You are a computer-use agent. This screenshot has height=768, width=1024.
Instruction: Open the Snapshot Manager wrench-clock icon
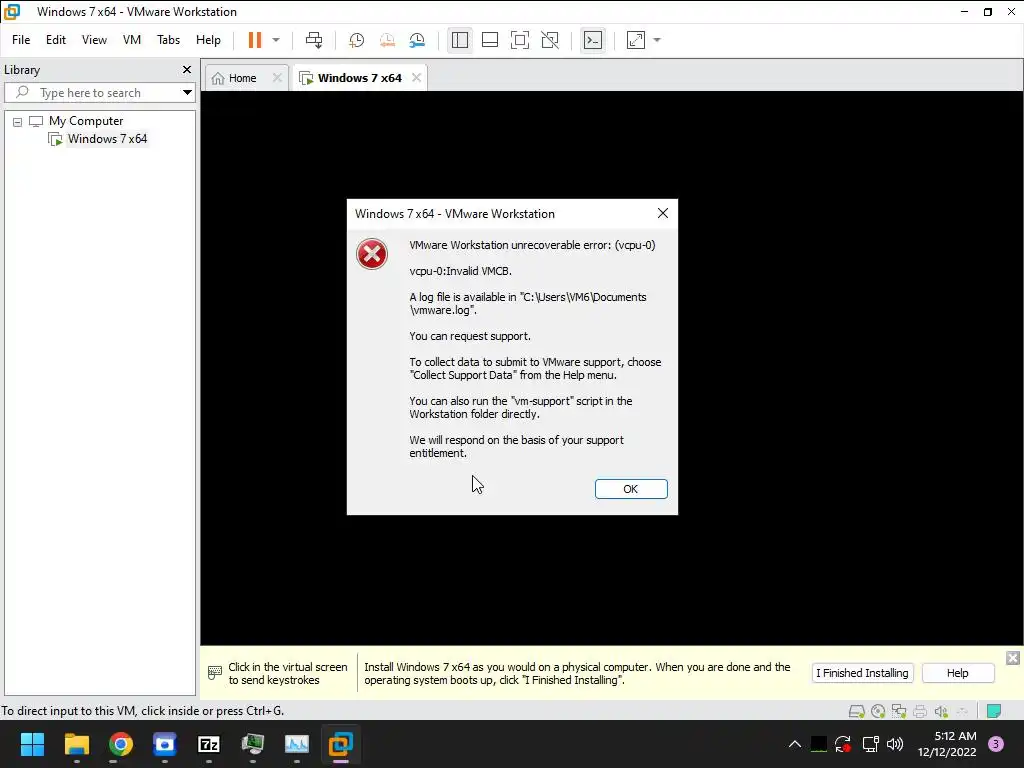pyautogui.click(x=417, y=40)
